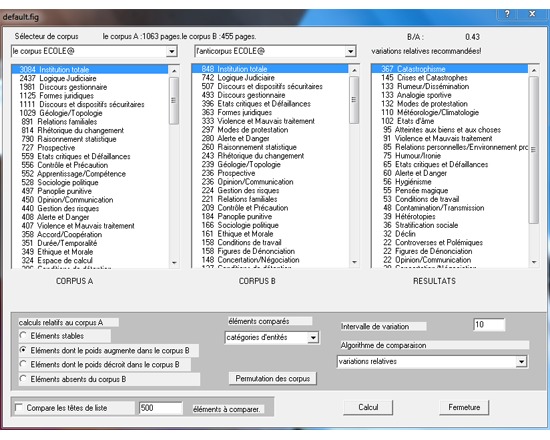The image size is (550, 440).
Task: Select '161 Ethique et Morale' in Corpus B
Action: tap(270, 234)
